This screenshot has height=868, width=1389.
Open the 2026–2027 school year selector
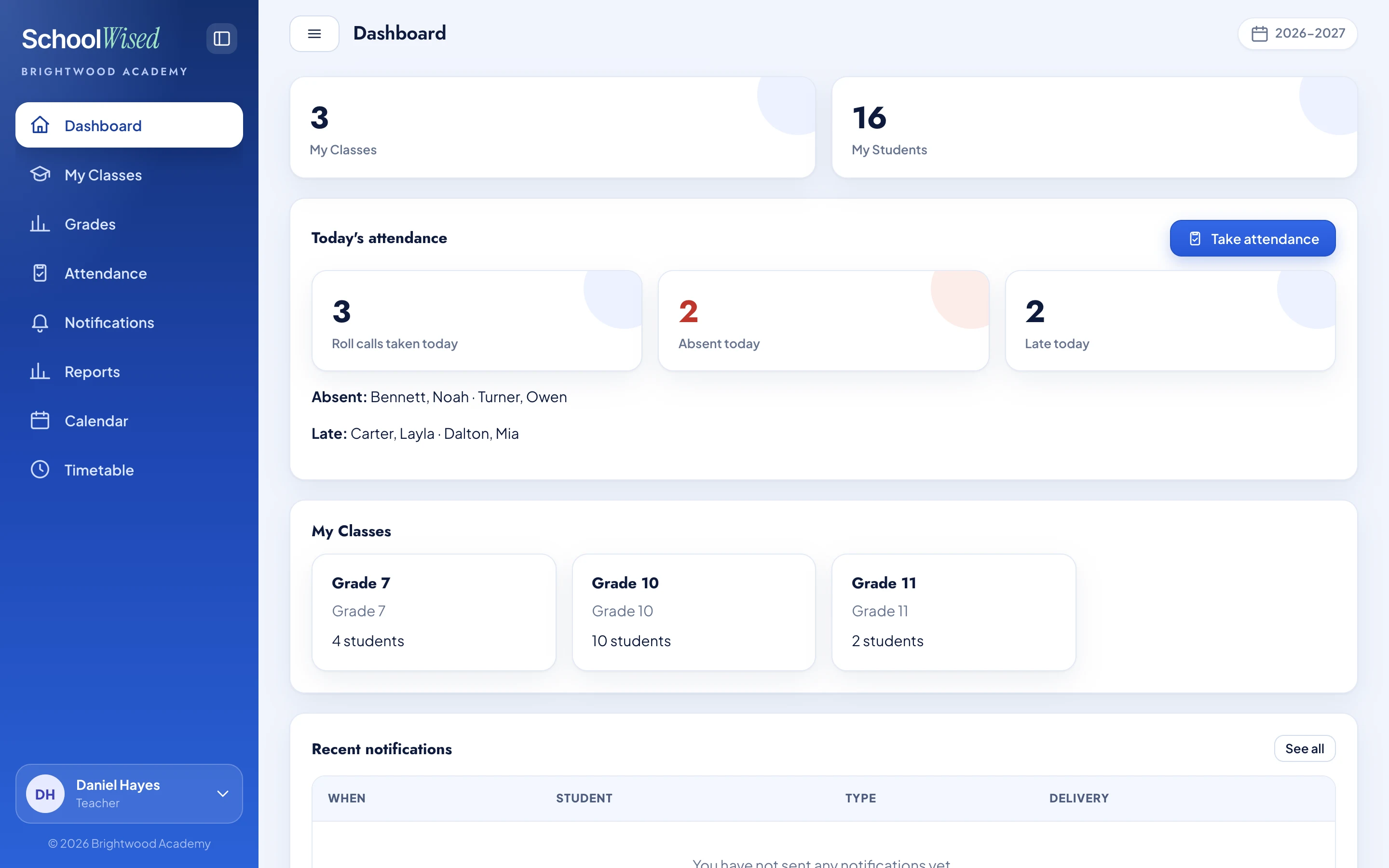click(1298, 34)
